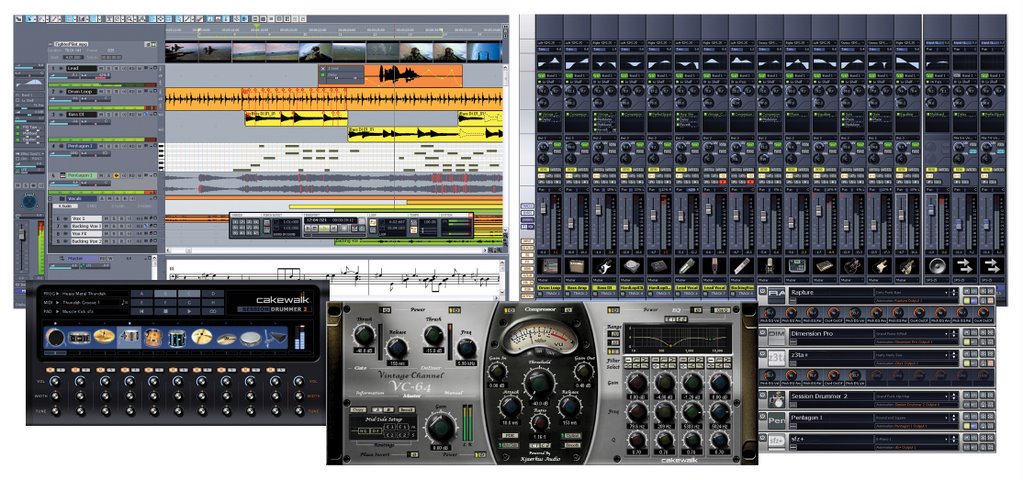
Task: Click the VC-64 EQ curve display
Action: click(678, 338)
